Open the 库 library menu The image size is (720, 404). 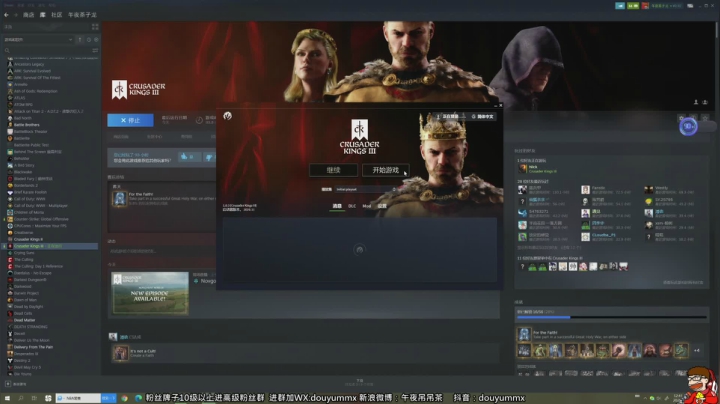click(x=43, y=15)
